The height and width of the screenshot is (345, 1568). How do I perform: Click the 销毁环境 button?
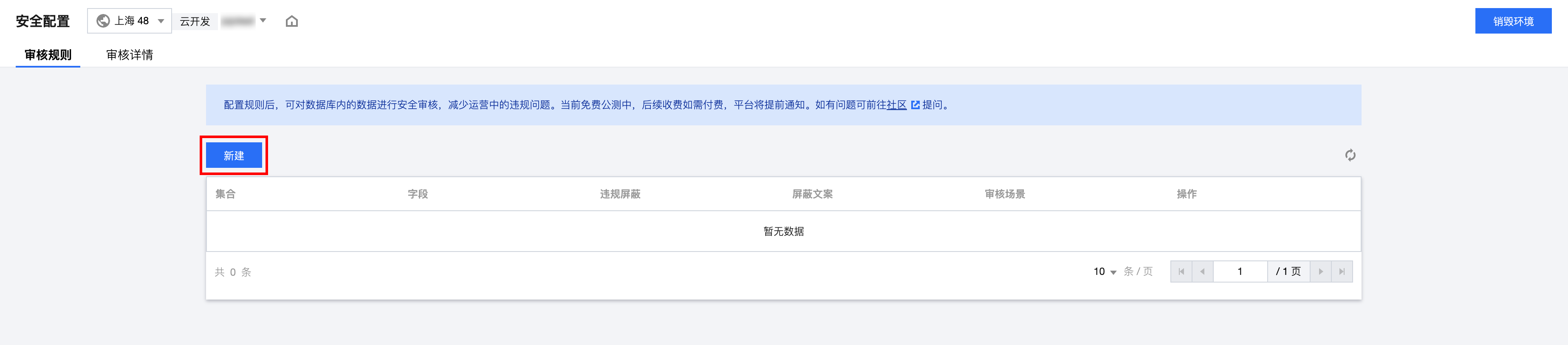(x=1513, y=21)
